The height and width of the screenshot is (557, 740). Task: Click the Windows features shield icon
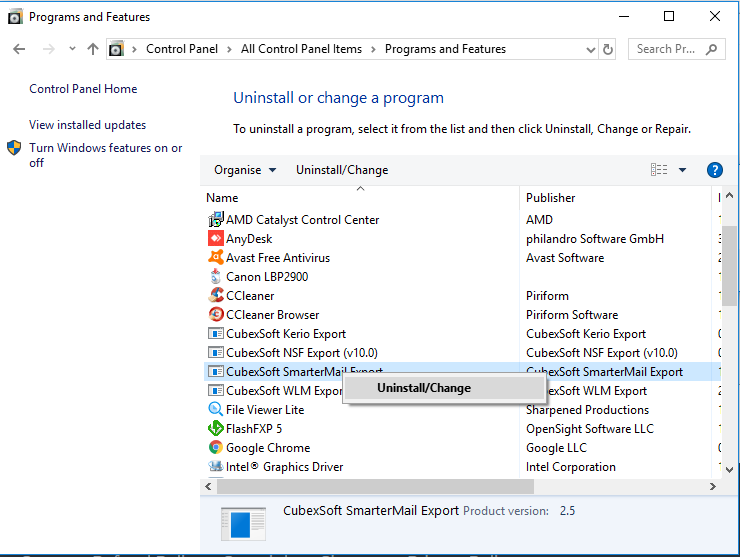14,148
